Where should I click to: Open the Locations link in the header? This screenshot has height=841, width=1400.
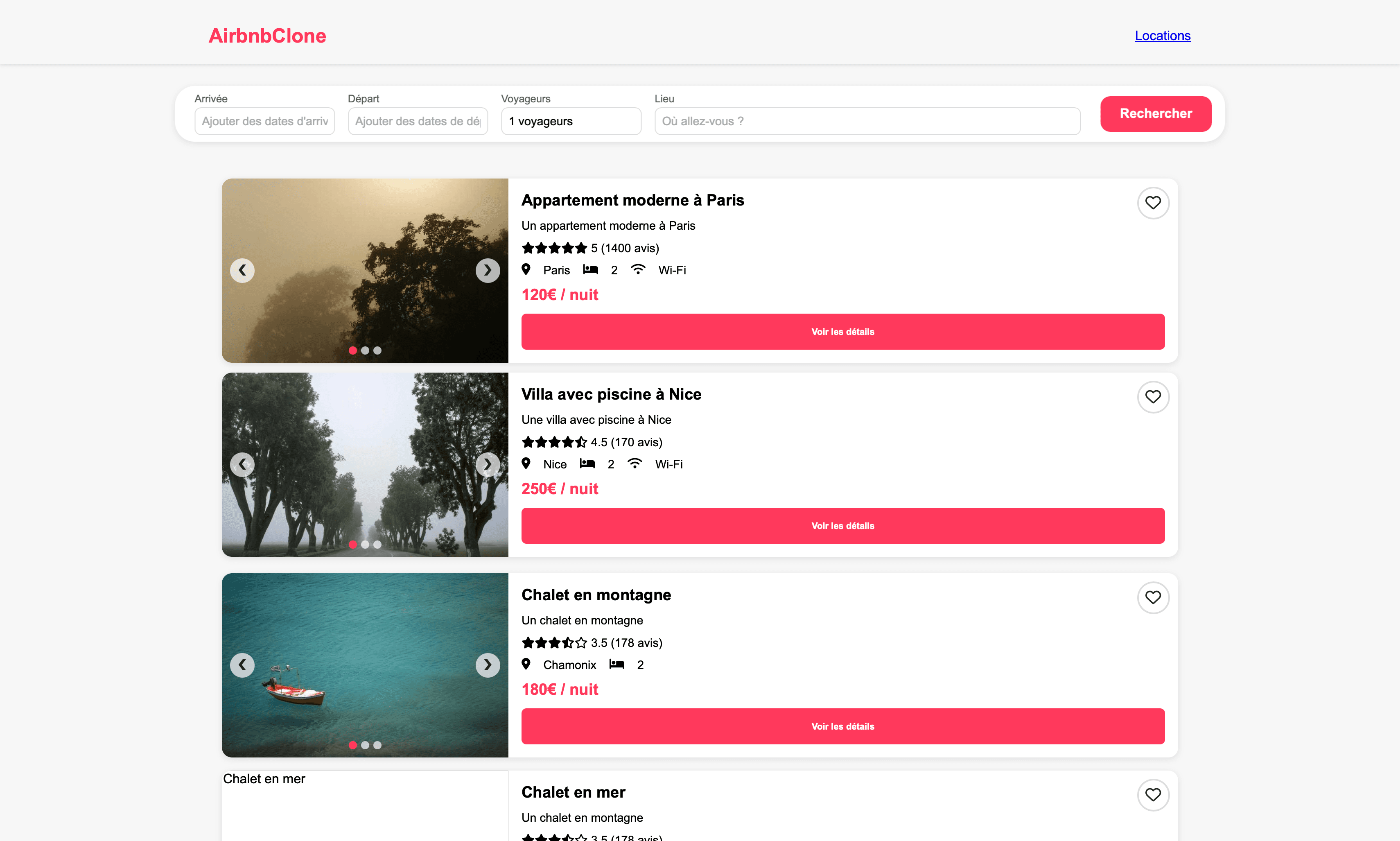1162,36
